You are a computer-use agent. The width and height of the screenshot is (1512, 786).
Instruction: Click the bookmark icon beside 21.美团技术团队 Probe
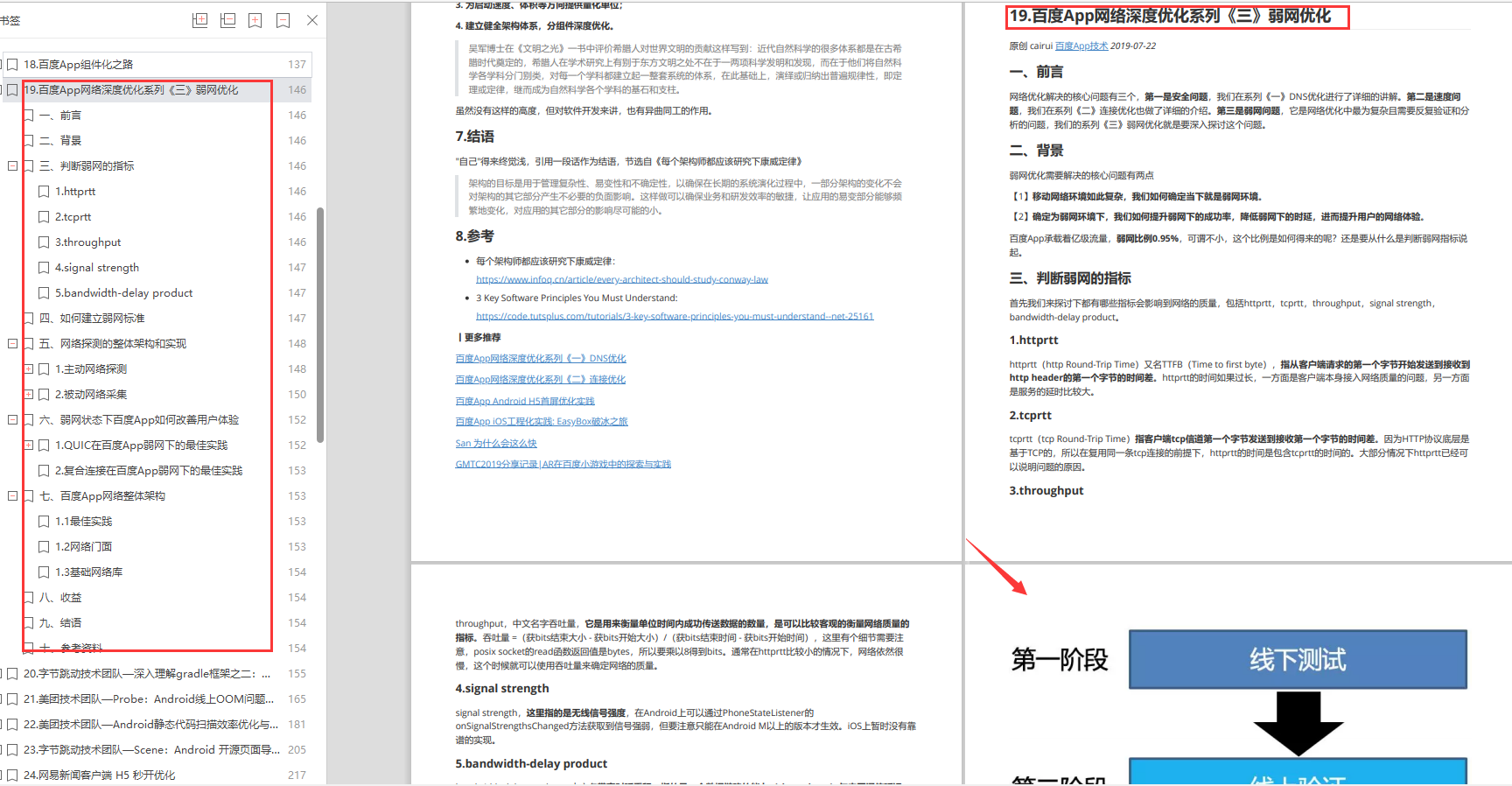[12, 699]
